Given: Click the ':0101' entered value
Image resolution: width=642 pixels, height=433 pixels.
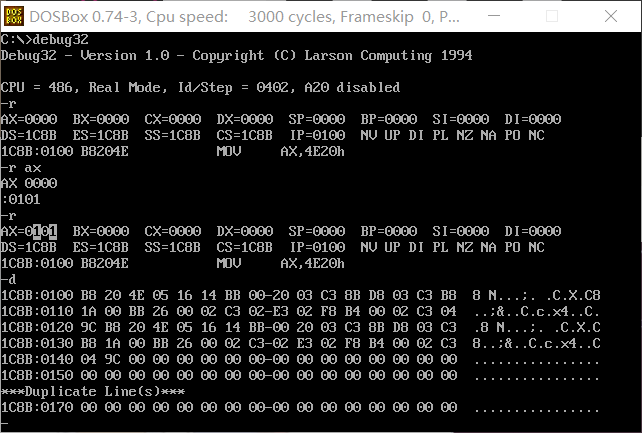Looking at the screenshot, I should pyautogui.click(x=21, y=200).
